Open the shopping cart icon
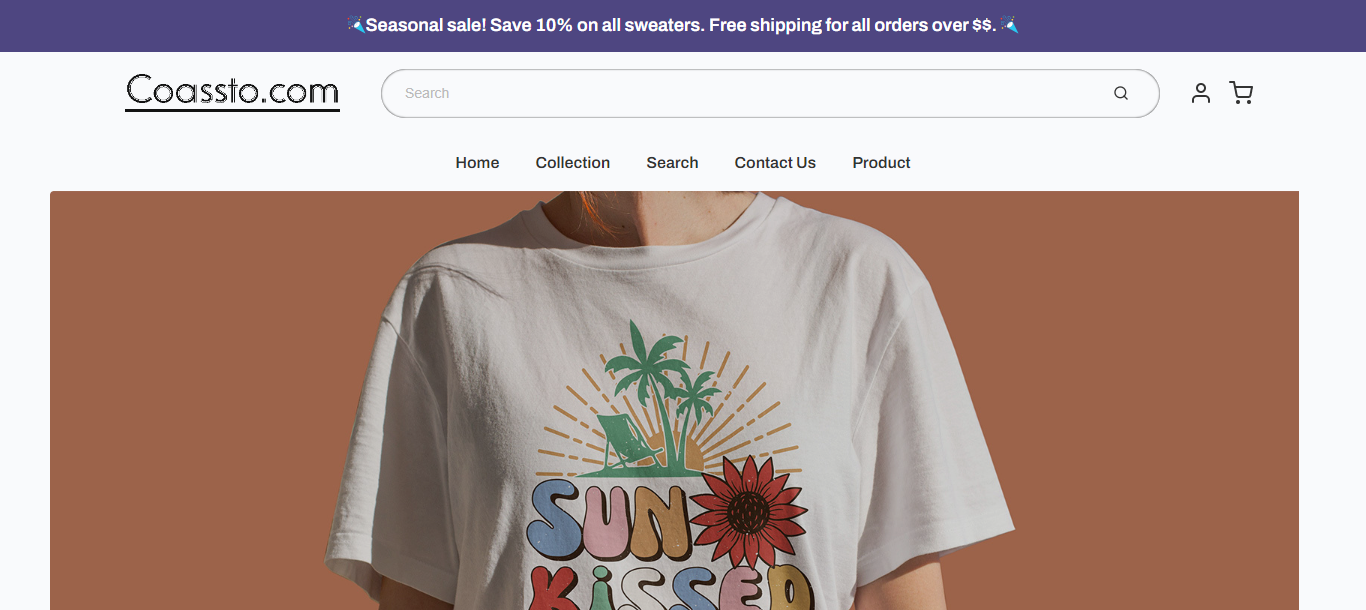This screenshot has height=610, width=1366. click(x=1241, y=93)
